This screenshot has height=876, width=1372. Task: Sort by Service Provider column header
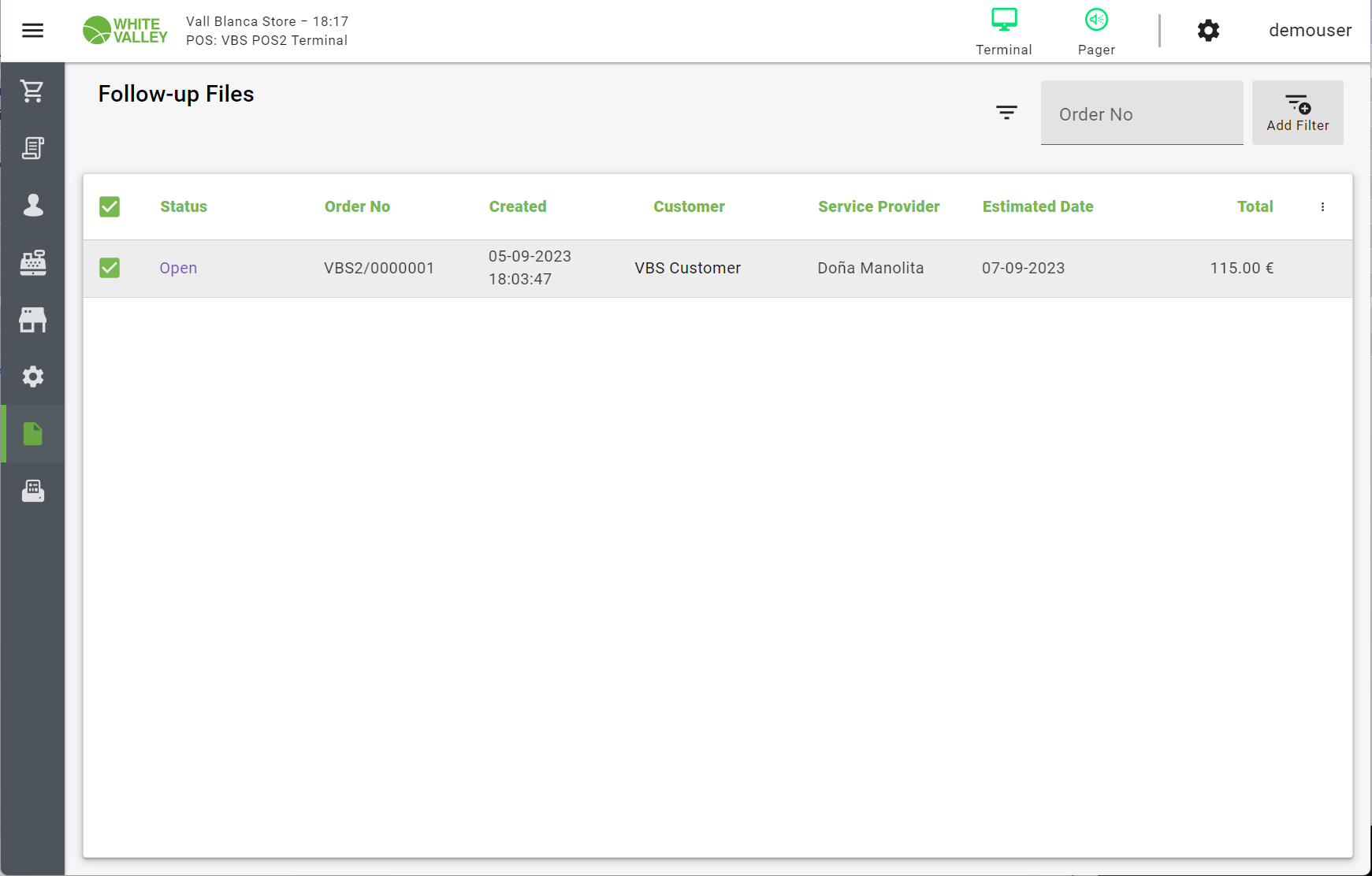click(879, 206)
